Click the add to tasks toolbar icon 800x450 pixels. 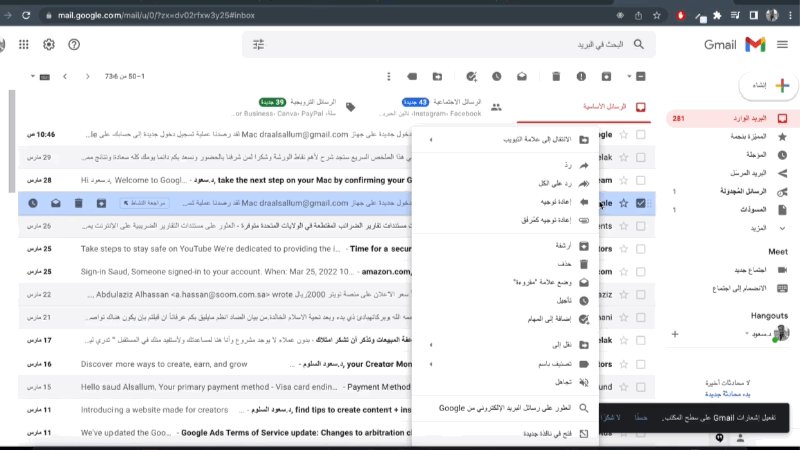[471, 77]
